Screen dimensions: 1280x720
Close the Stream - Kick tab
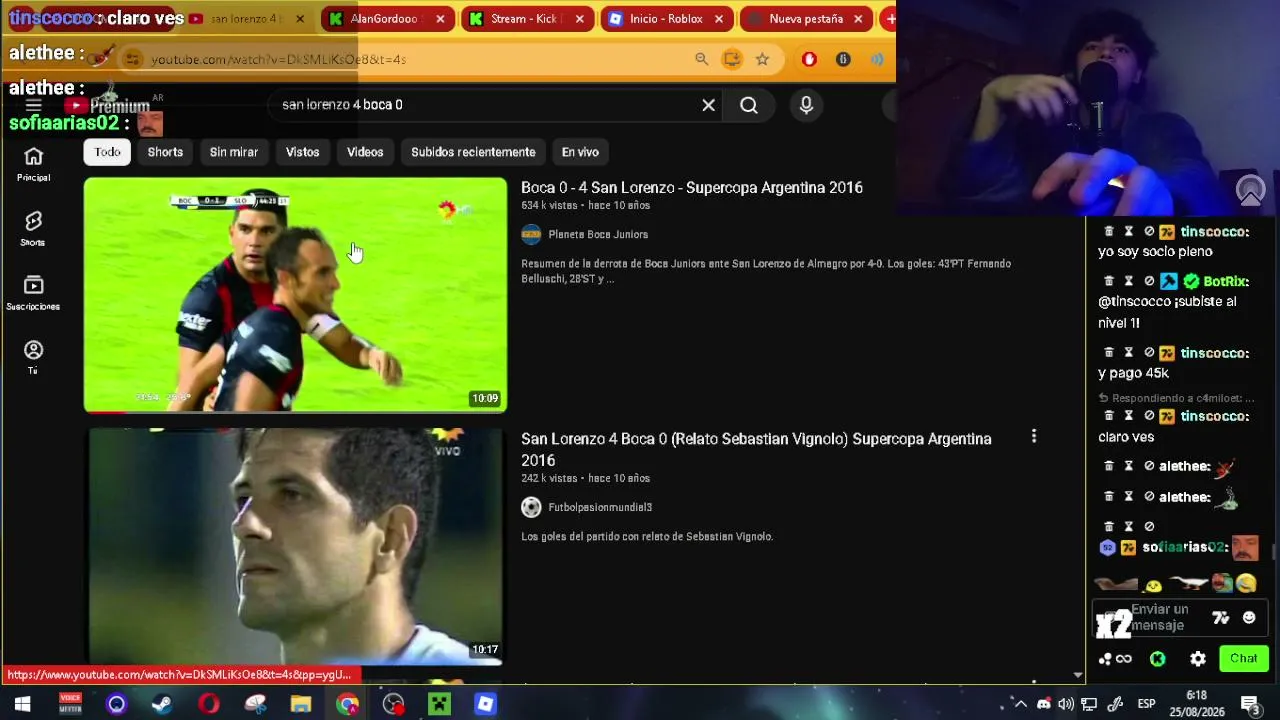tap(579, 19)
